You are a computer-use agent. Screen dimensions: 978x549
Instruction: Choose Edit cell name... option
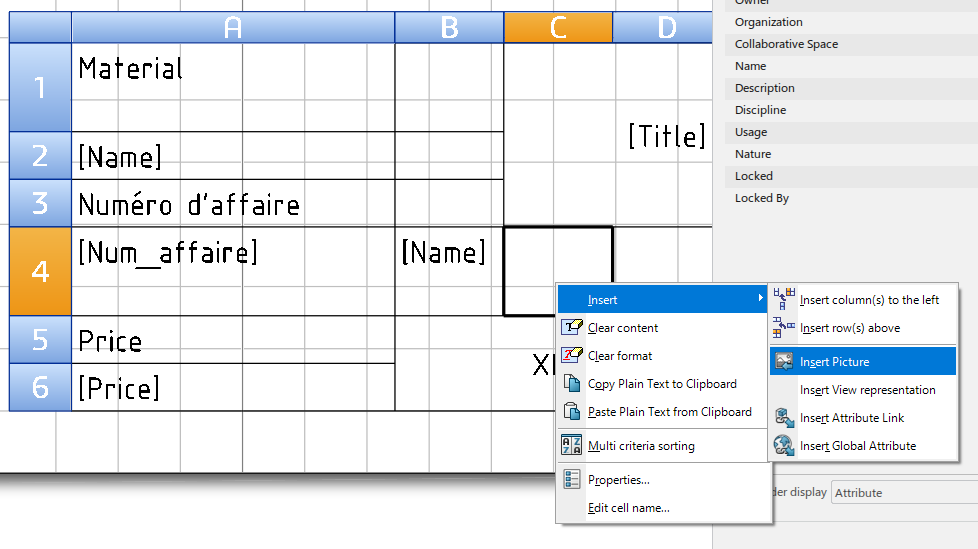point(628,507)
